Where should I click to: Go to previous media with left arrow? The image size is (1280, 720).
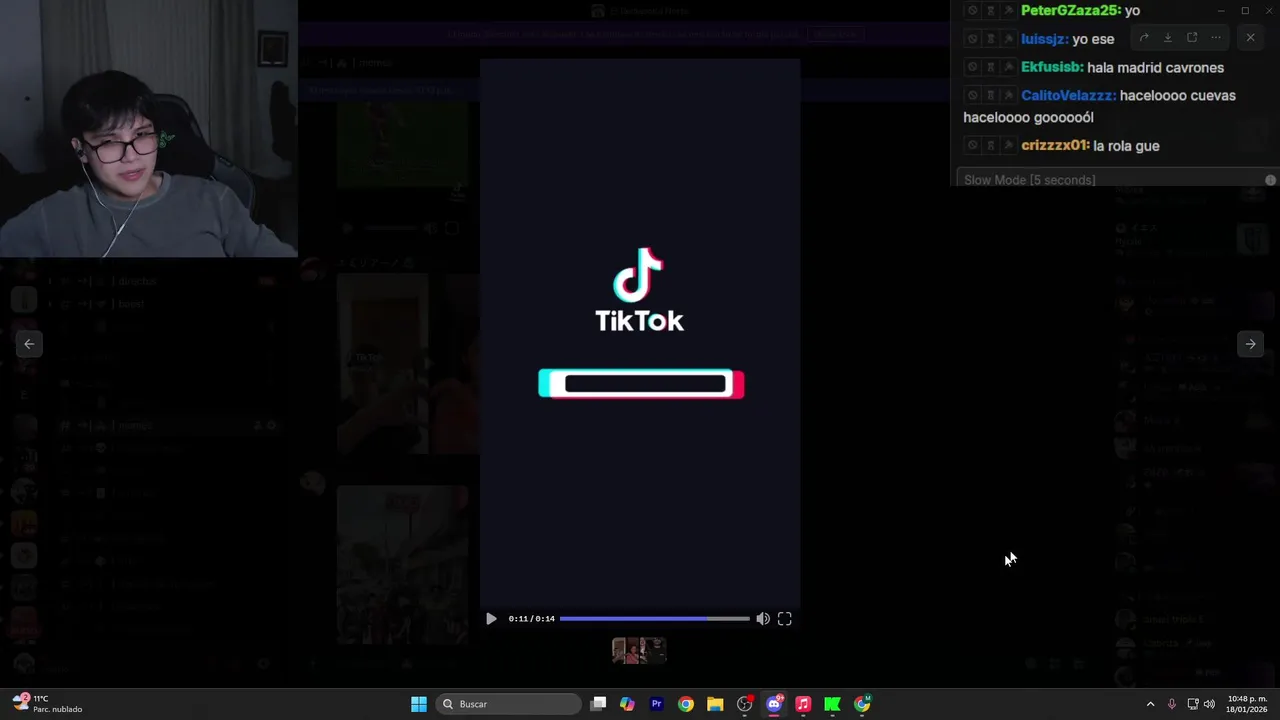(29, 344)
